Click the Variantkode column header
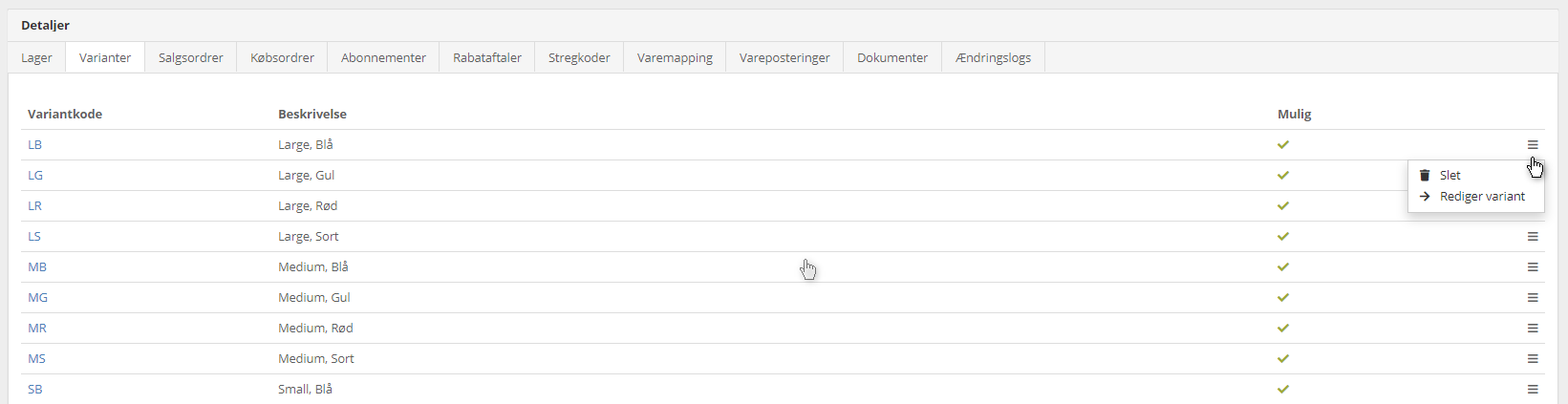Image resolution: width=1568 pixels, height=404 pixels. [65, 114]
